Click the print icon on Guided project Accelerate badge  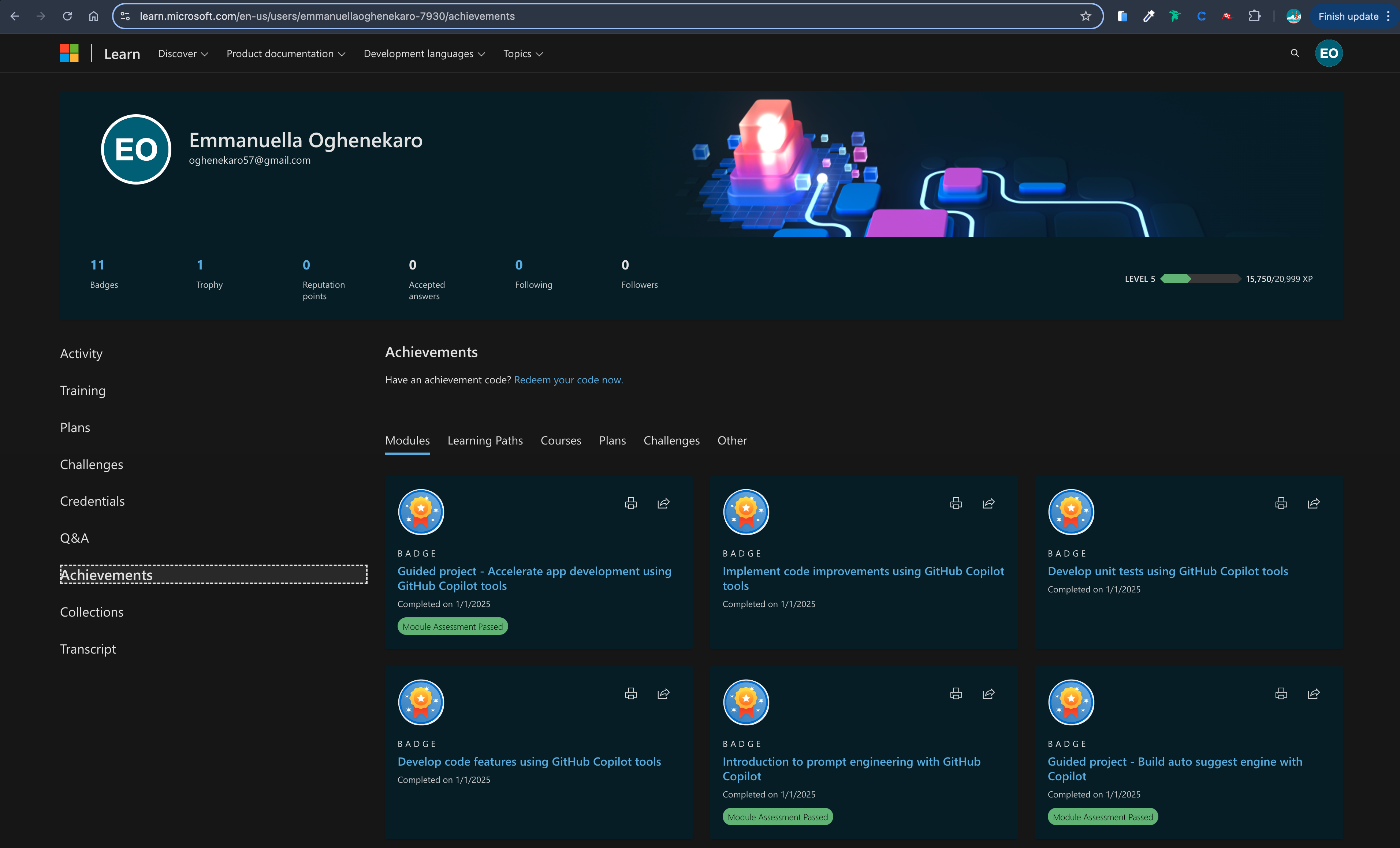[631, 503]
